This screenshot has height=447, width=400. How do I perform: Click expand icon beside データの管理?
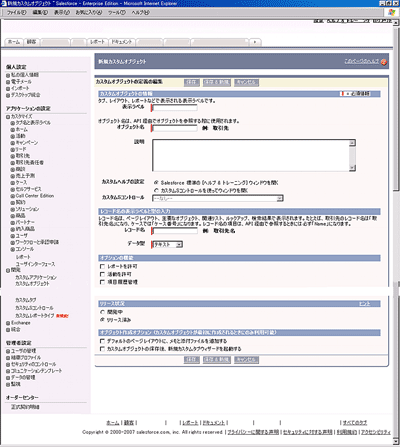(x=8, y=378)
